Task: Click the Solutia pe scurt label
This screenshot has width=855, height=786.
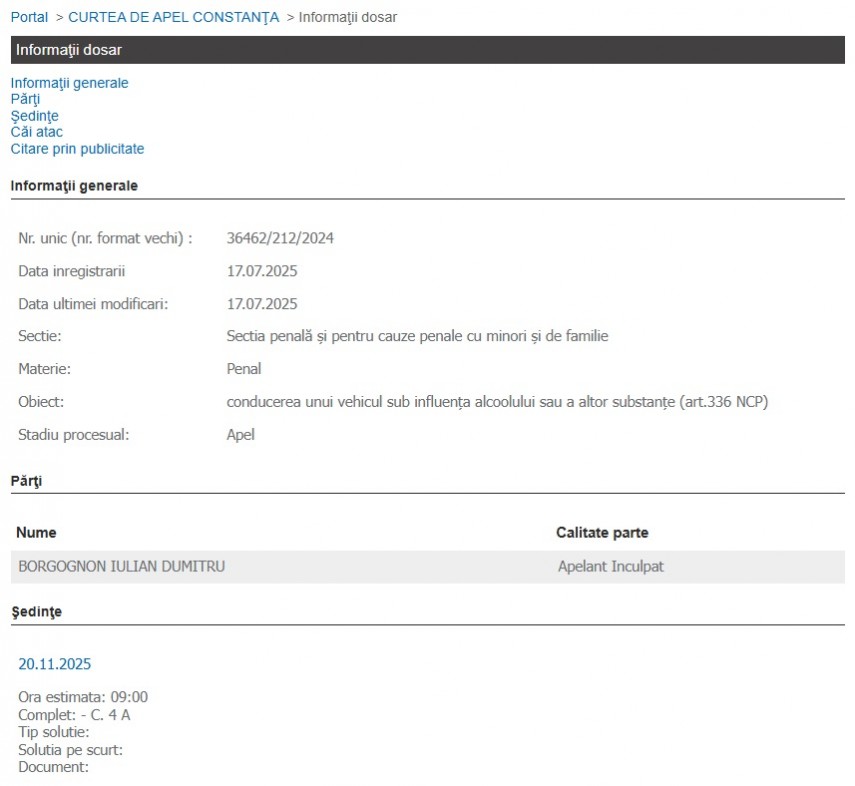Action: (70, 750)
